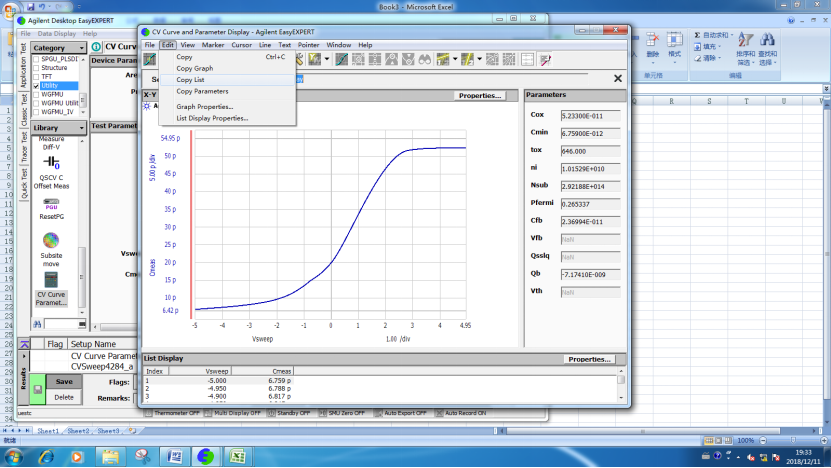831x468 pixels.
Task: Select the ResetPG PGU icon in Library
Action: (51, 204)
